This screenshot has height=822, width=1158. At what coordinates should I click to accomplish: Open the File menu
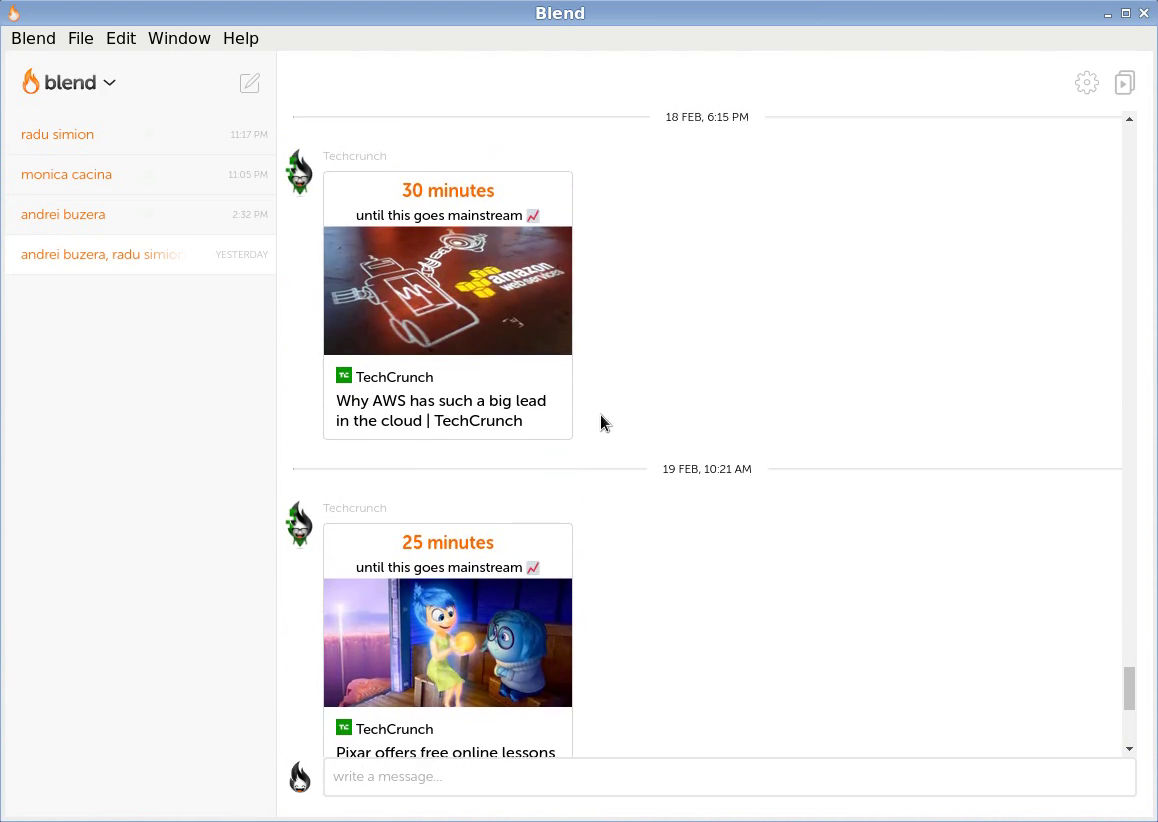(x=80, y=38)
